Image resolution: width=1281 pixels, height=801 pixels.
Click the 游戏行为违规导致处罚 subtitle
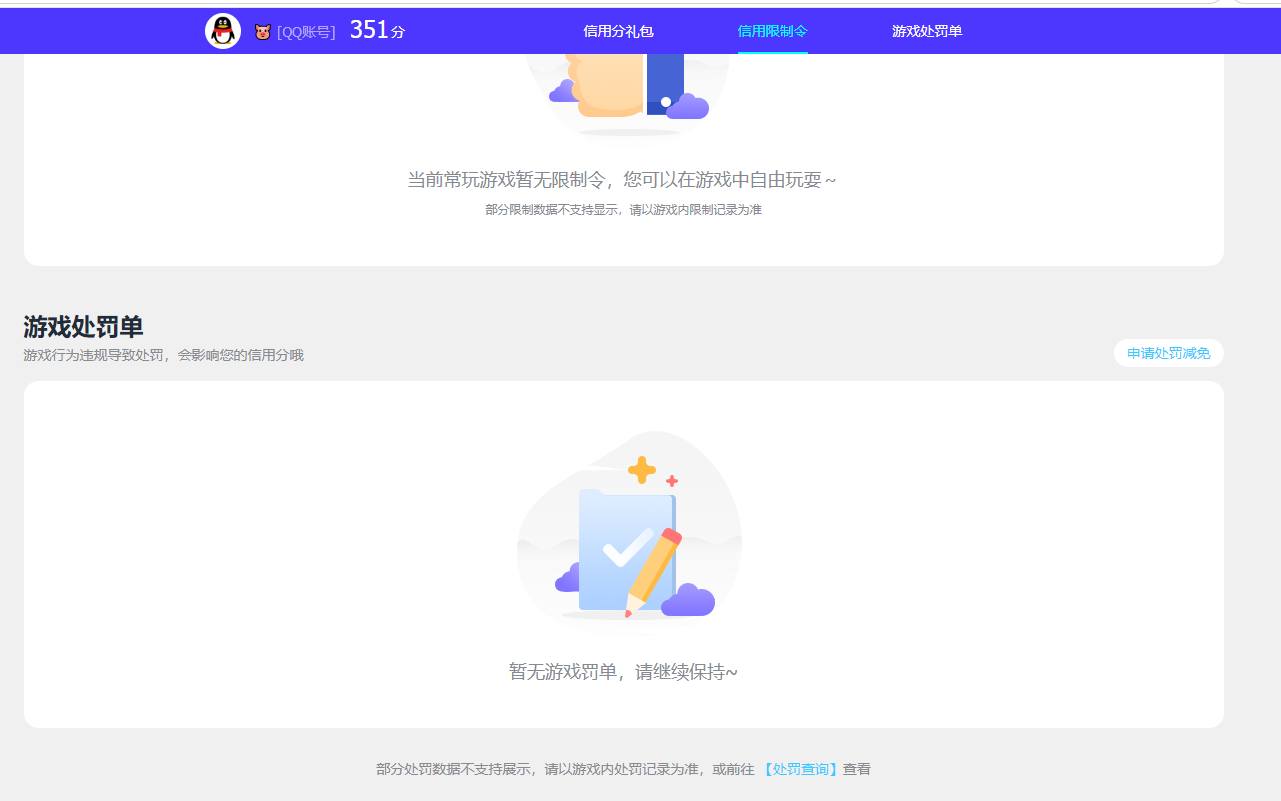[163, 355]
